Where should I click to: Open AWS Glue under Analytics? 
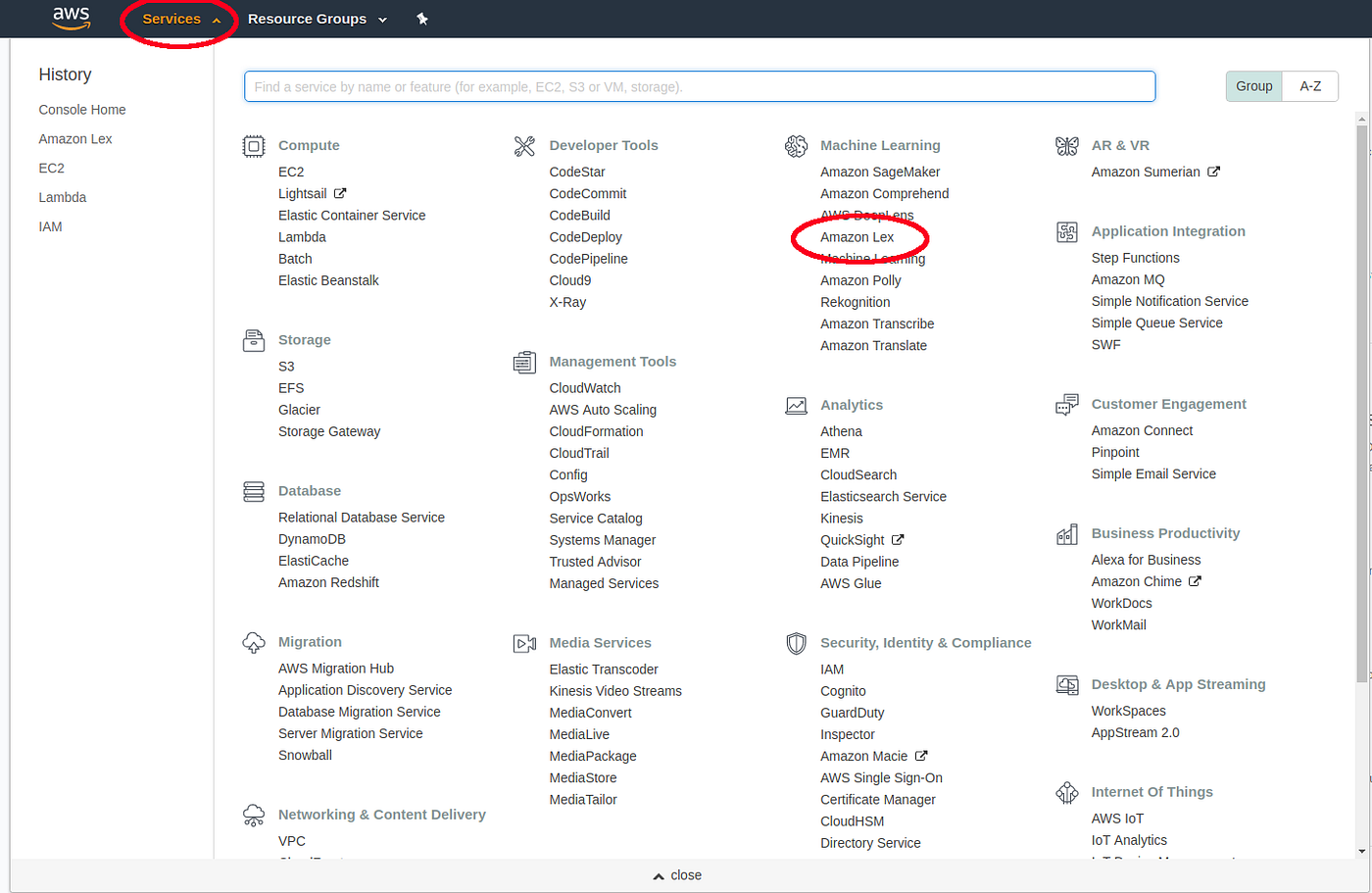[x=851, y=583]
